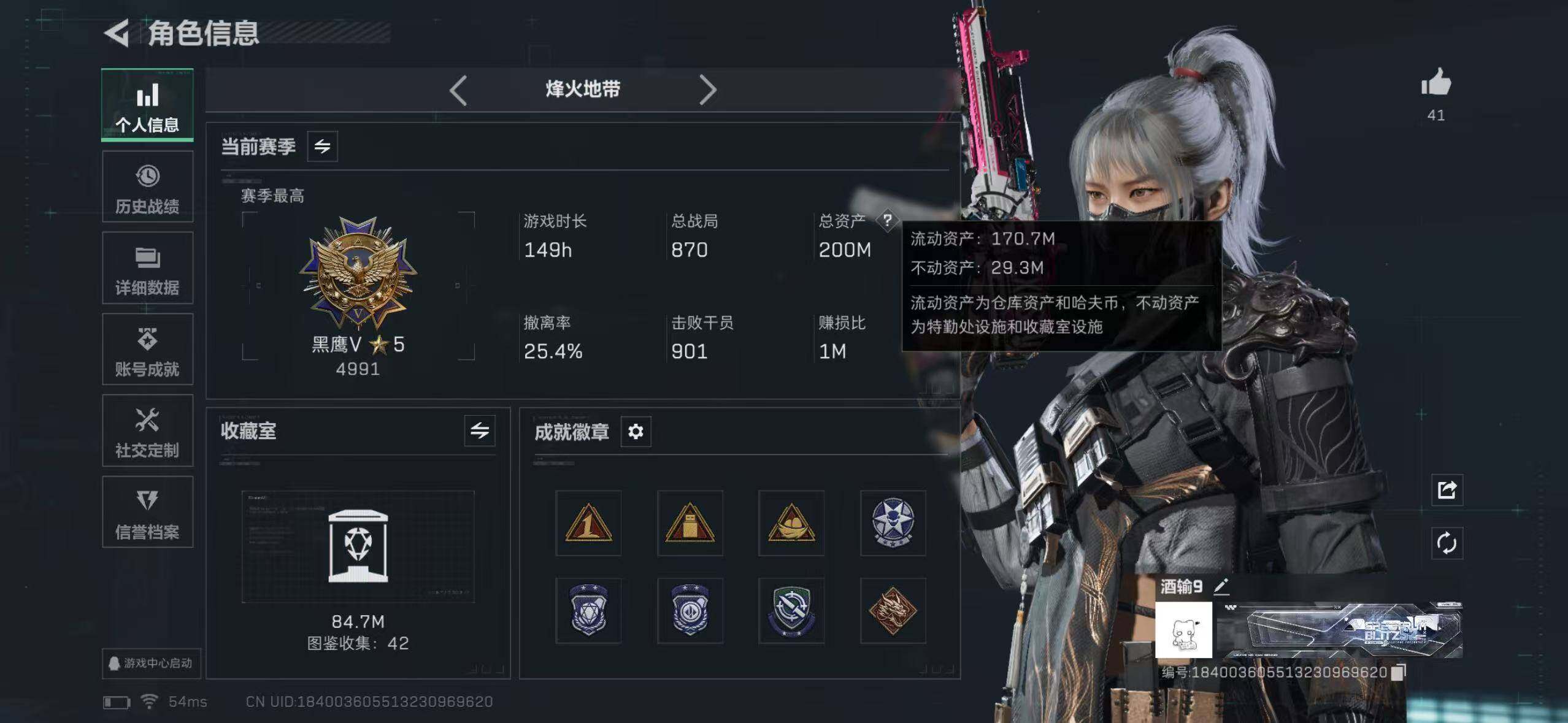This screenshot has height=723, width=1568.
Task: Go back using the arrow beside 角色信息
Action: (x=117, y=33)
